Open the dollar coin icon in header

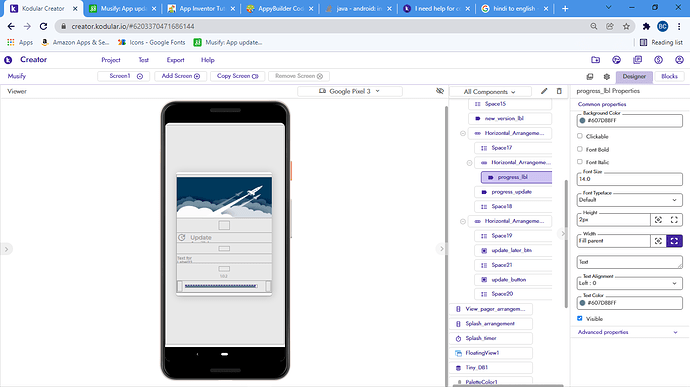click(658, 60)
